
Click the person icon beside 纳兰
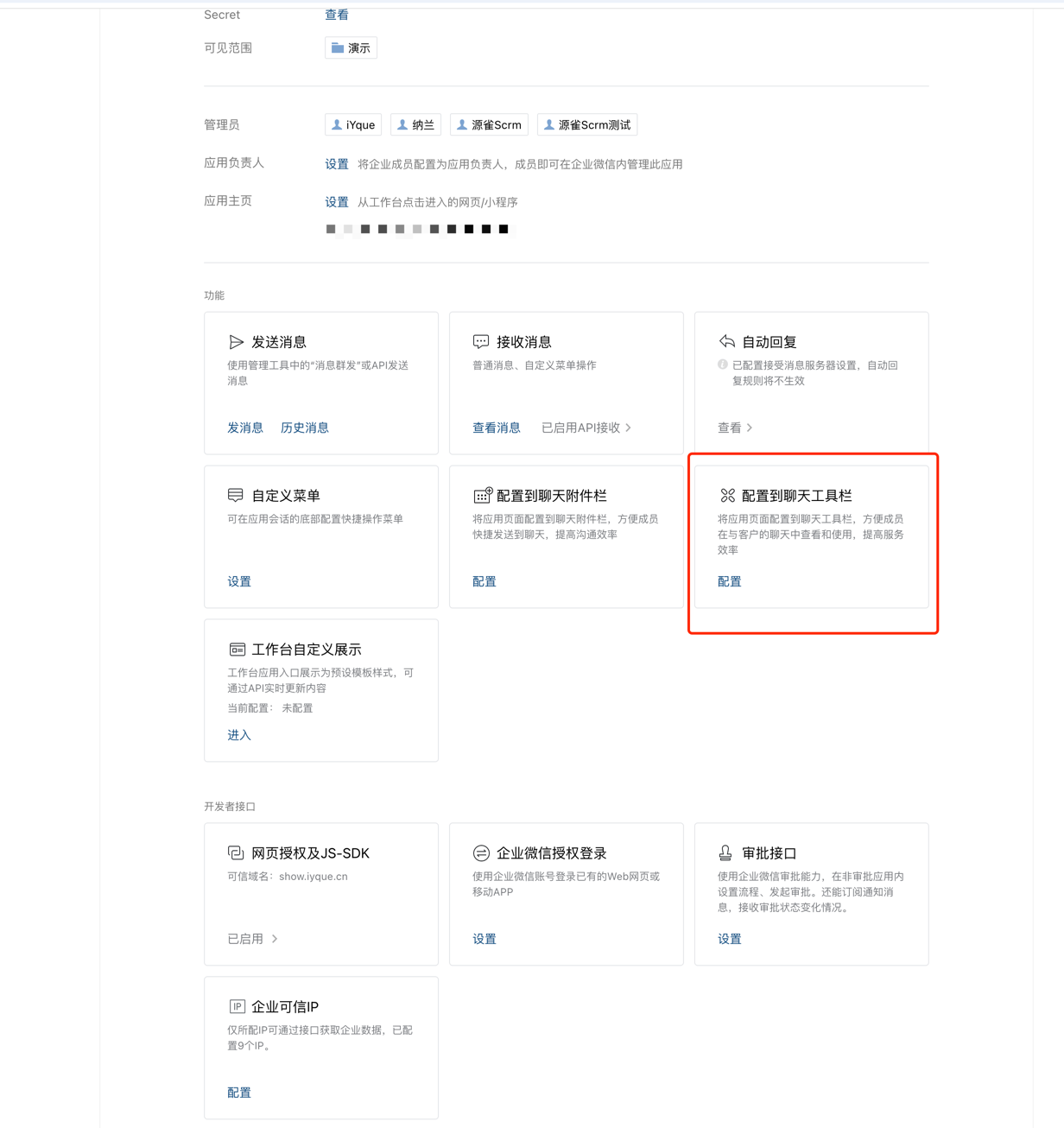(x=402, y=125)
